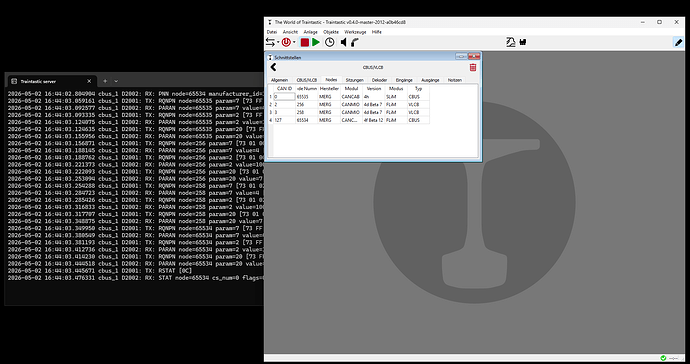690x364 pixels.
Task: Click the CANCAB module cell
Action: click(x=351, y=96)
